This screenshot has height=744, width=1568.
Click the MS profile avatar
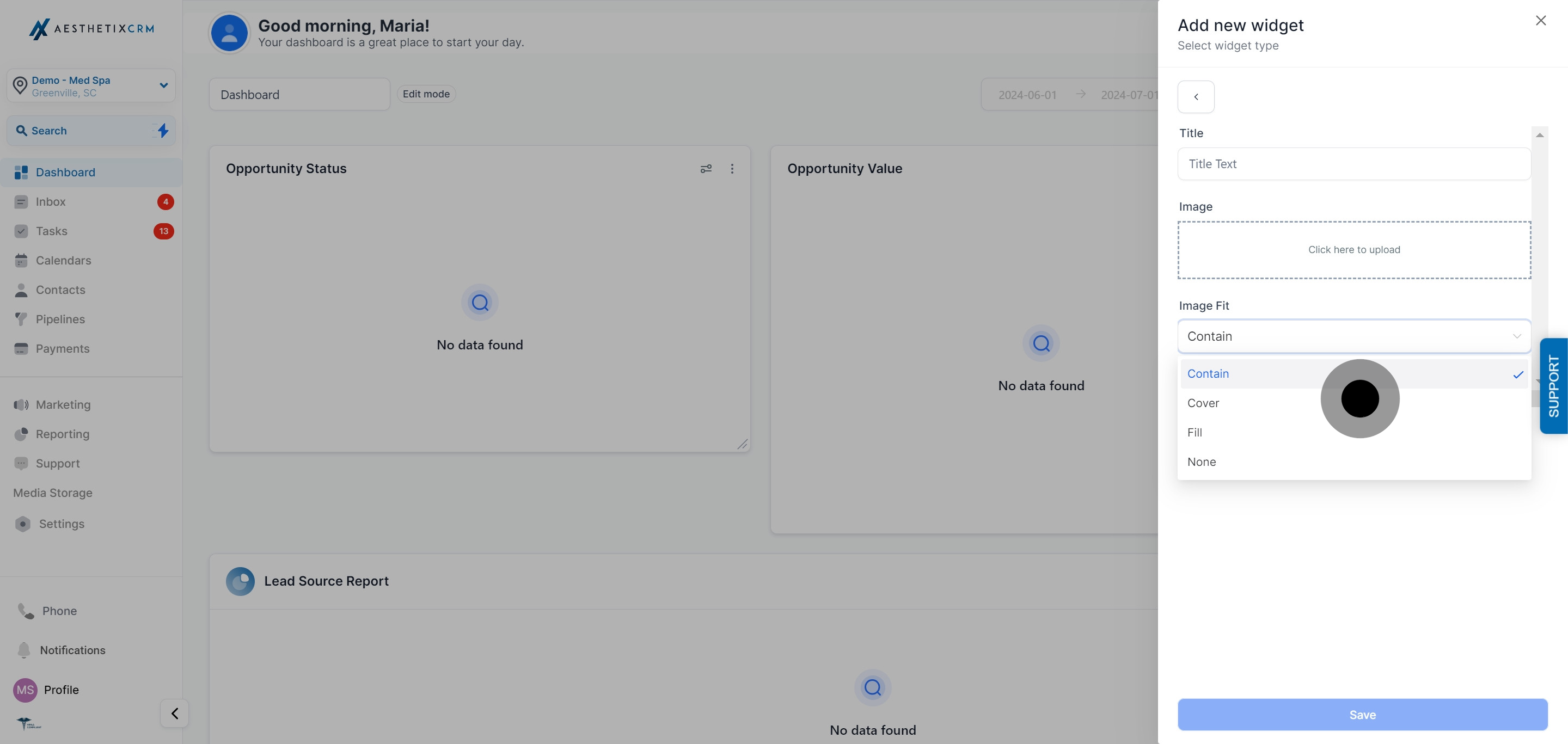pos(26,690)
